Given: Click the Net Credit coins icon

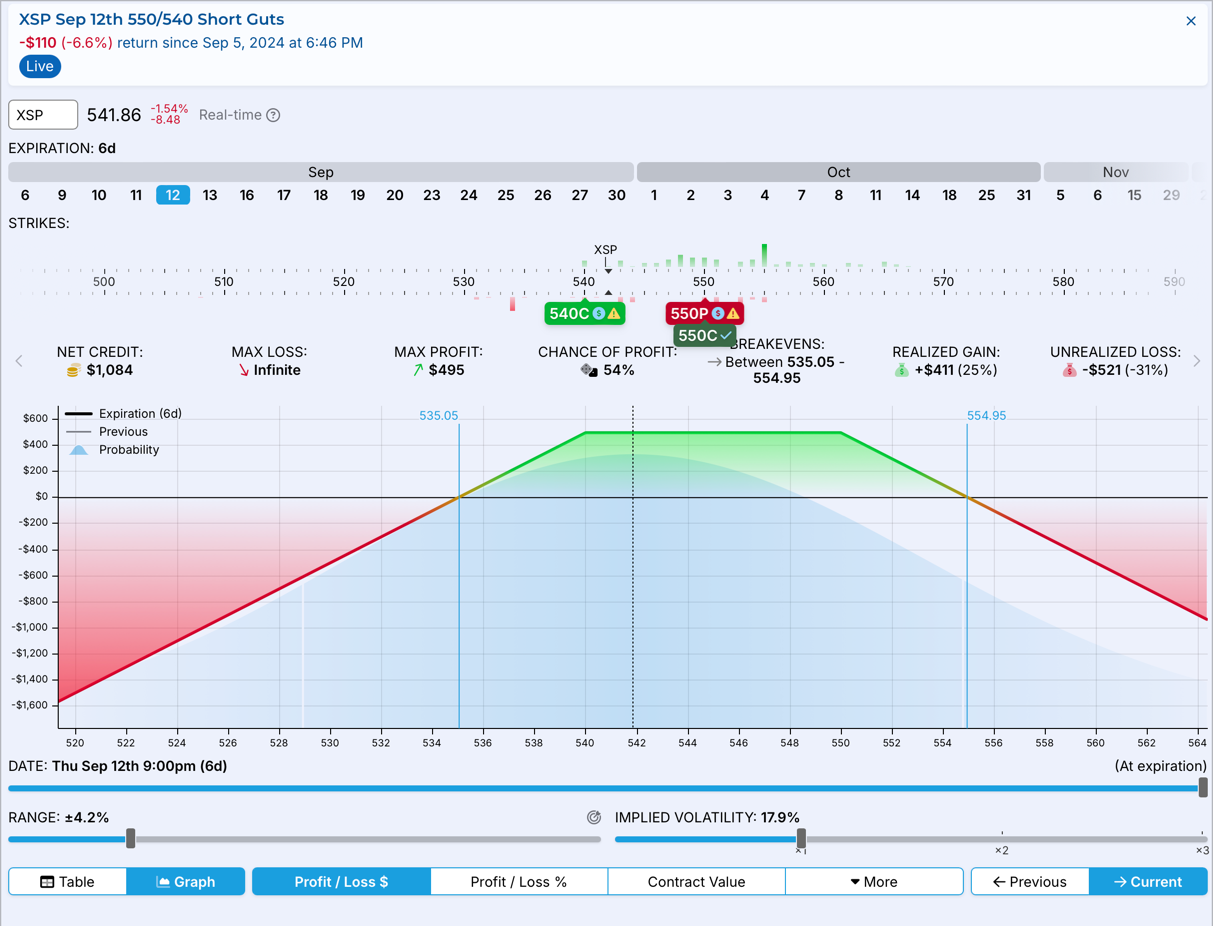Looking at the screenshot, I should click(x=72, y=371).
